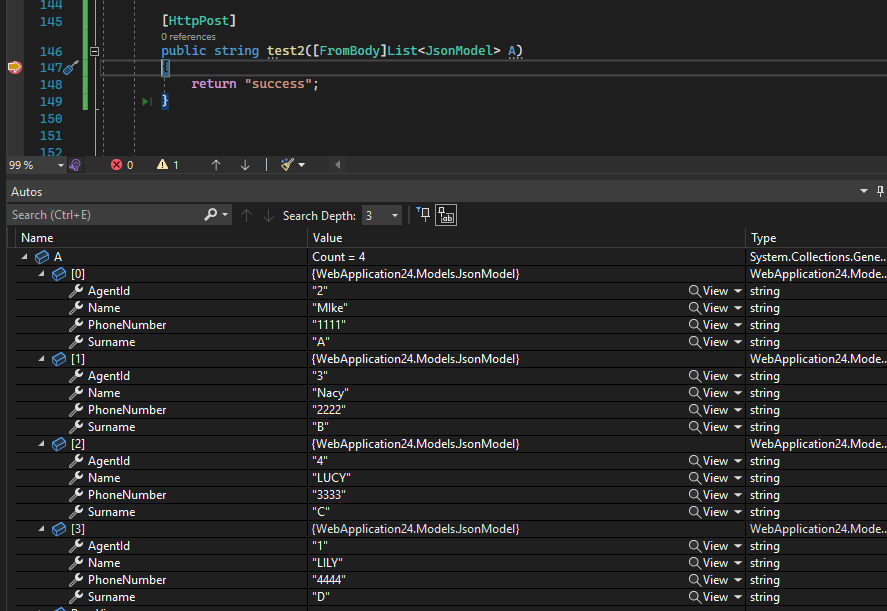Click the magnifier icon for AgentId "3" value
The image size is (887, 611).
click(x=694, y=376)
